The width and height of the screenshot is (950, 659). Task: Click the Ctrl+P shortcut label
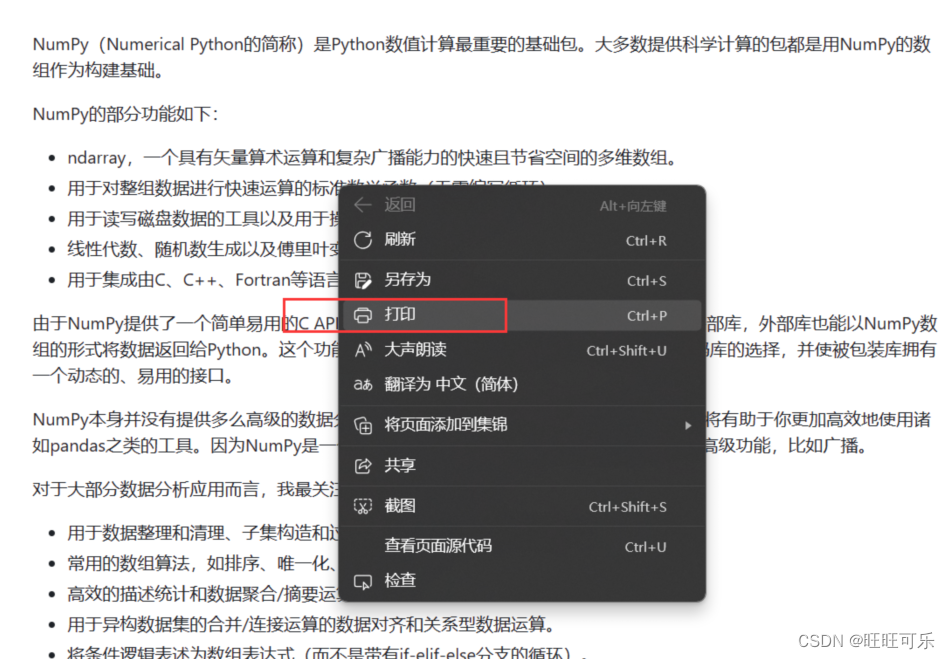(x=646, y=316)
